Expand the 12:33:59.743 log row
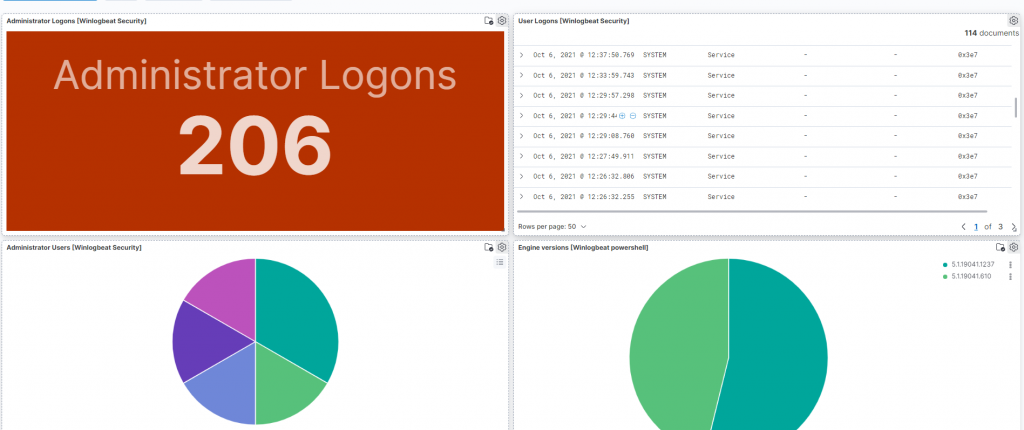The height and width of the screenshot is (430, 1024). [x=521, y=75]
